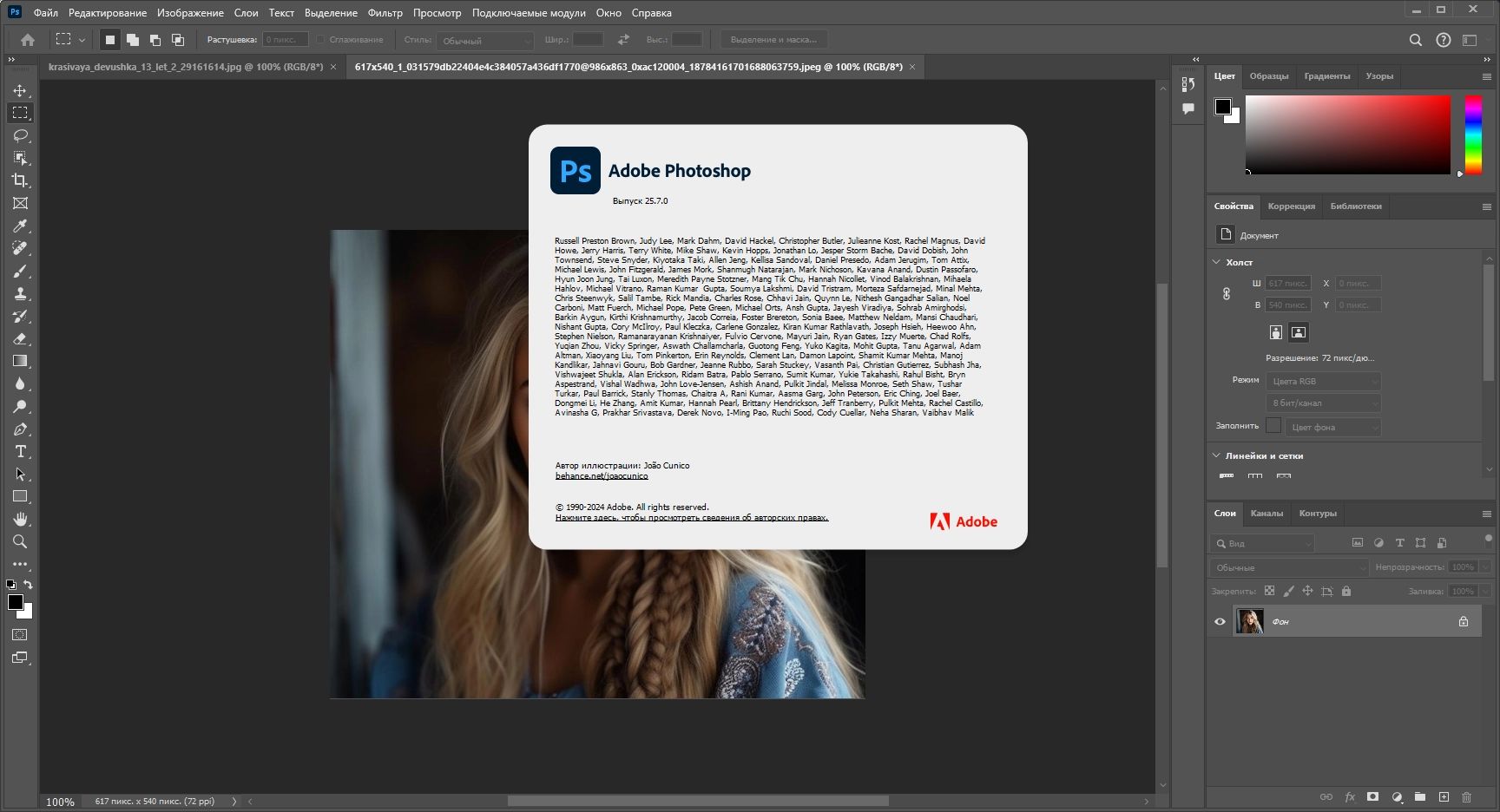
Task: Open the Фильтр menu
Action: point(385,13)
